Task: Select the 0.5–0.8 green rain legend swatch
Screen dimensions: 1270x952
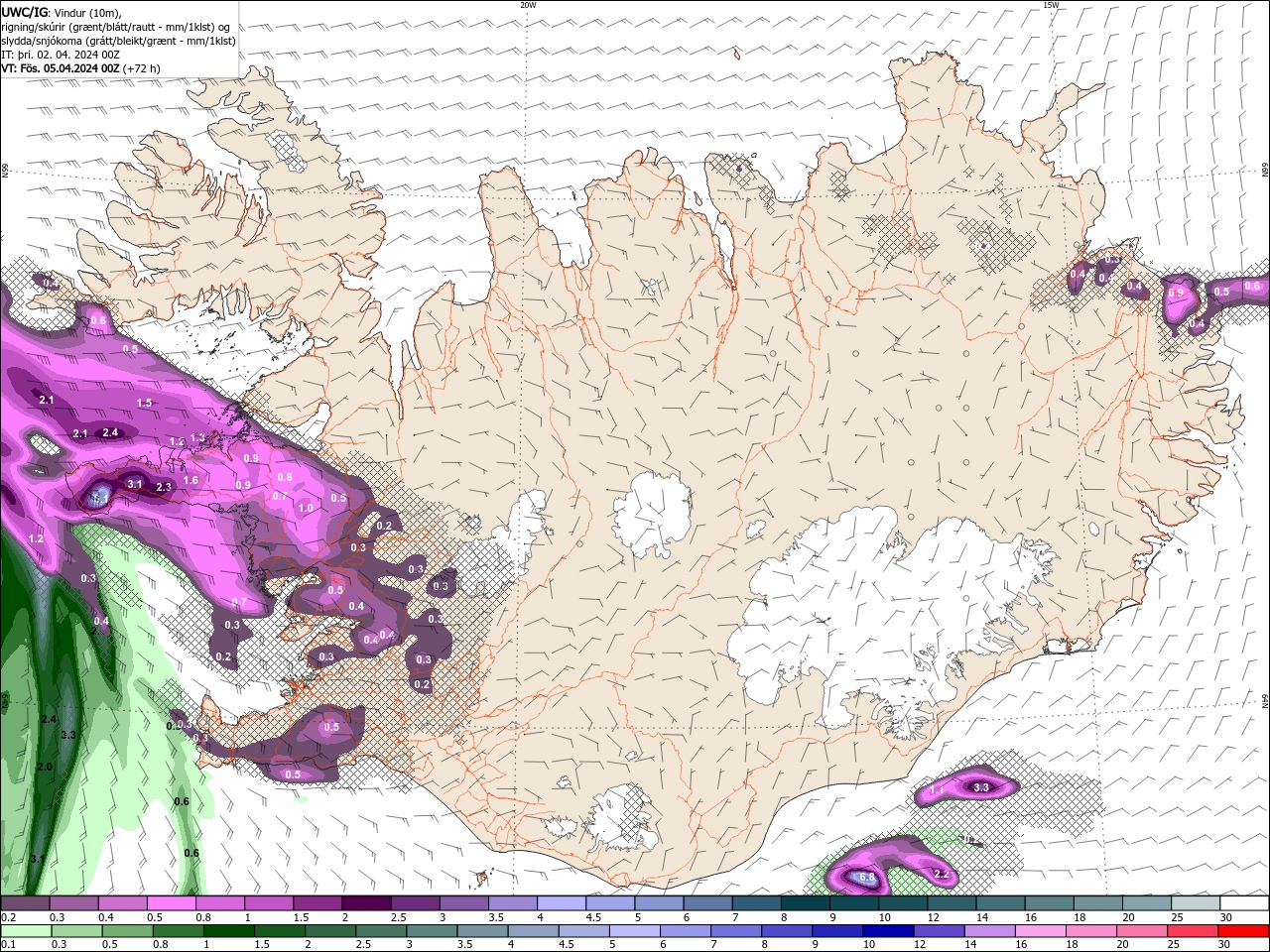Action: click(x=128, y=931)
